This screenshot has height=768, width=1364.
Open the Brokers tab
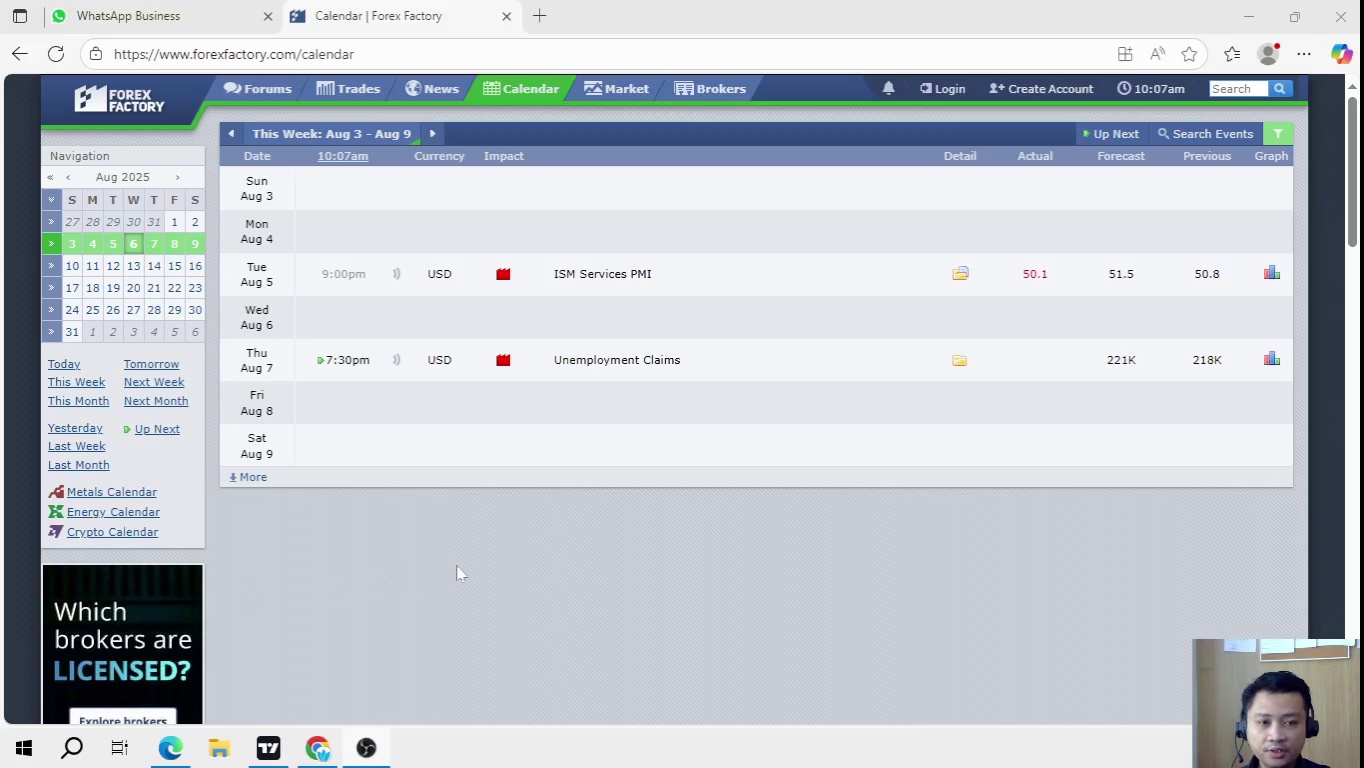coord(710,89)
